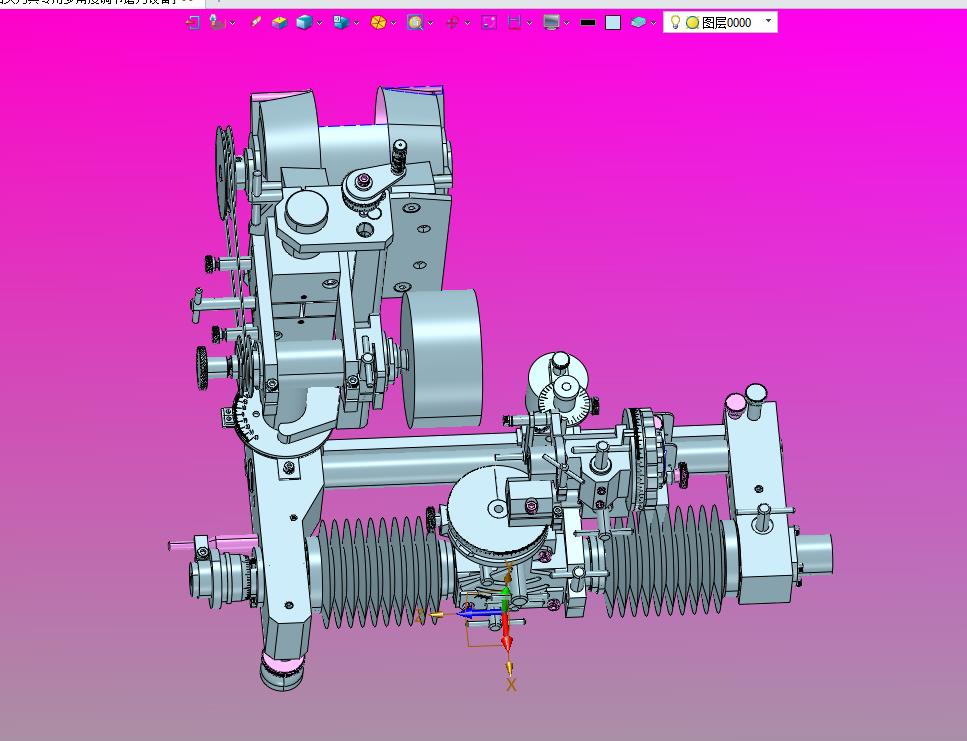Click the red X-axis triad arrow
Screen dimensions: 967x741
click(506, 632)
